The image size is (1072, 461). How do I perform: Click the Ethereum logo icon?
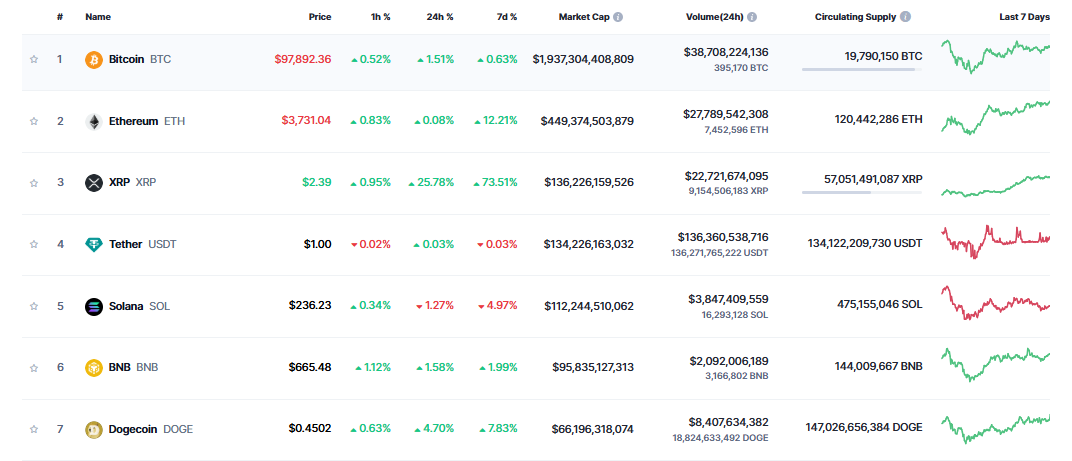[x=94, y=121]
